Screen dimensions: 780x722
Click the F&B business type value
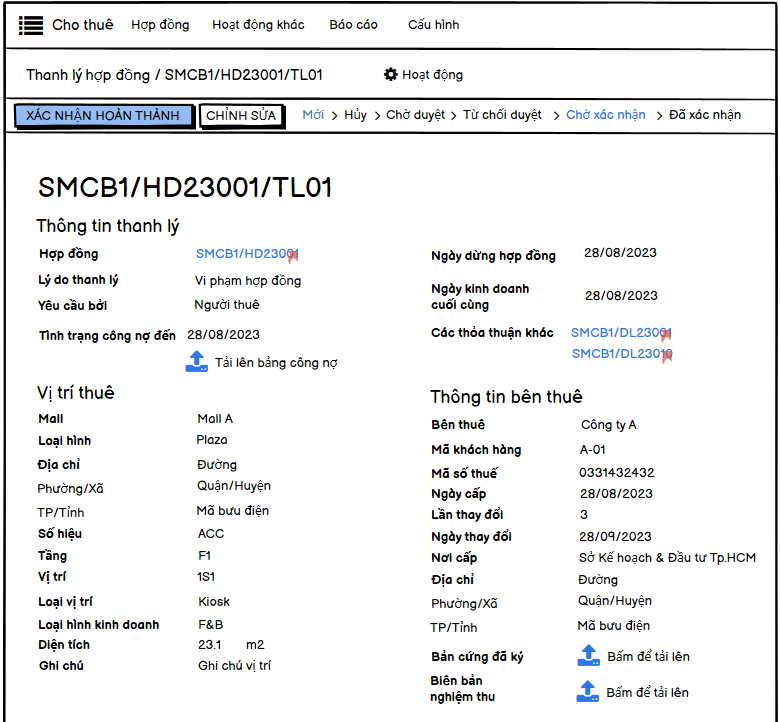click(x=210, y=624)
